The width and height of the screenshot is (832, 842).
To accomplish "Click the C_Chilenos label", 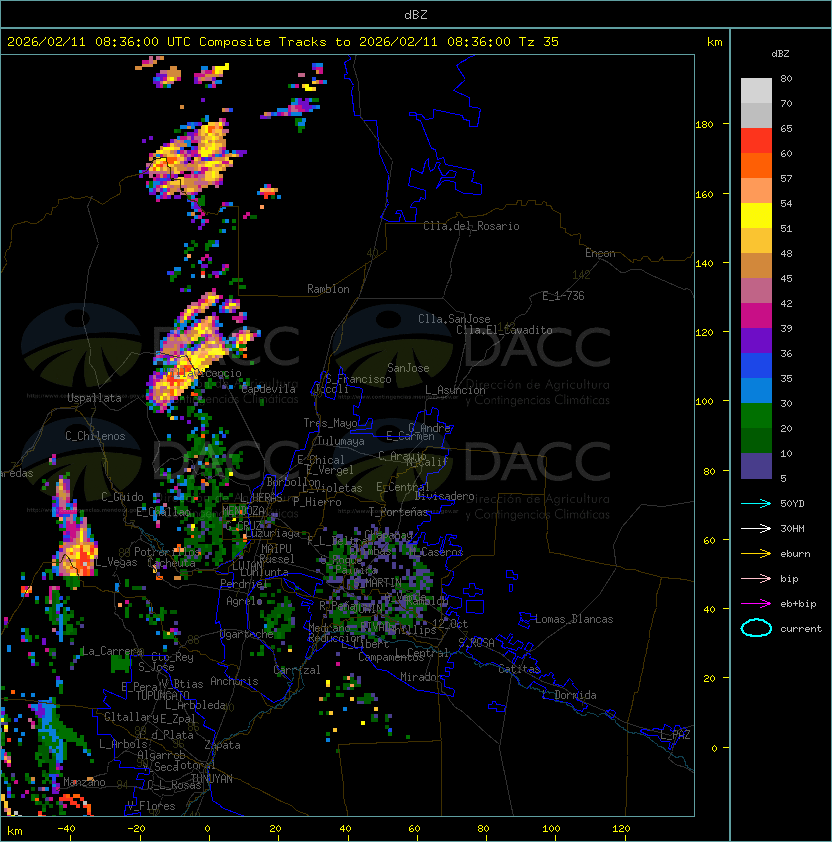I will click(x=95, y=436).
